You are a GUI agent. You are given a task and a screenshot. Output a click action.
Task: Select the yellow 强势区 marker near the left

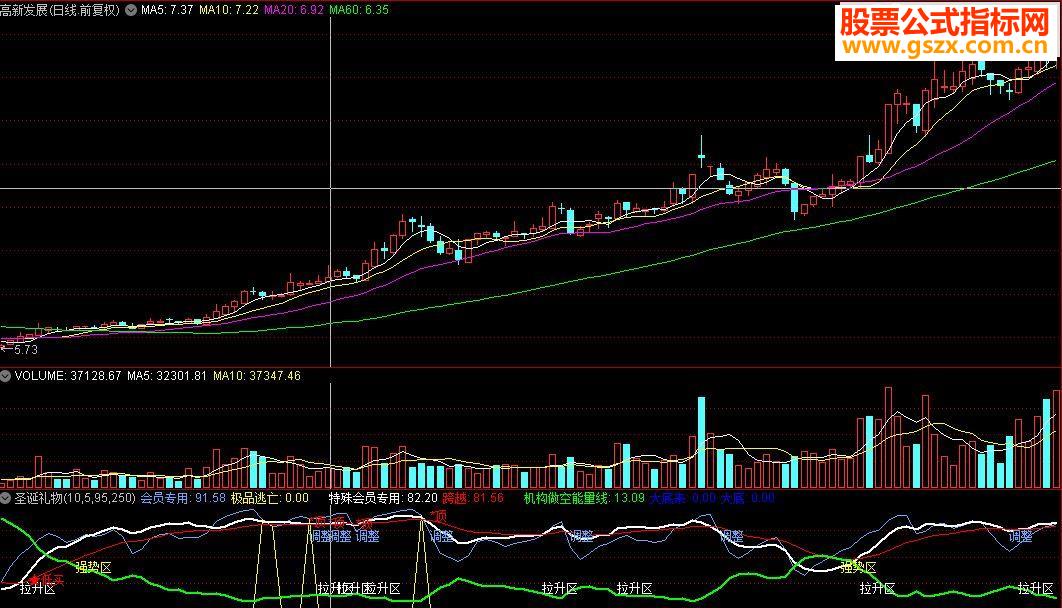[x=93, y=567]
